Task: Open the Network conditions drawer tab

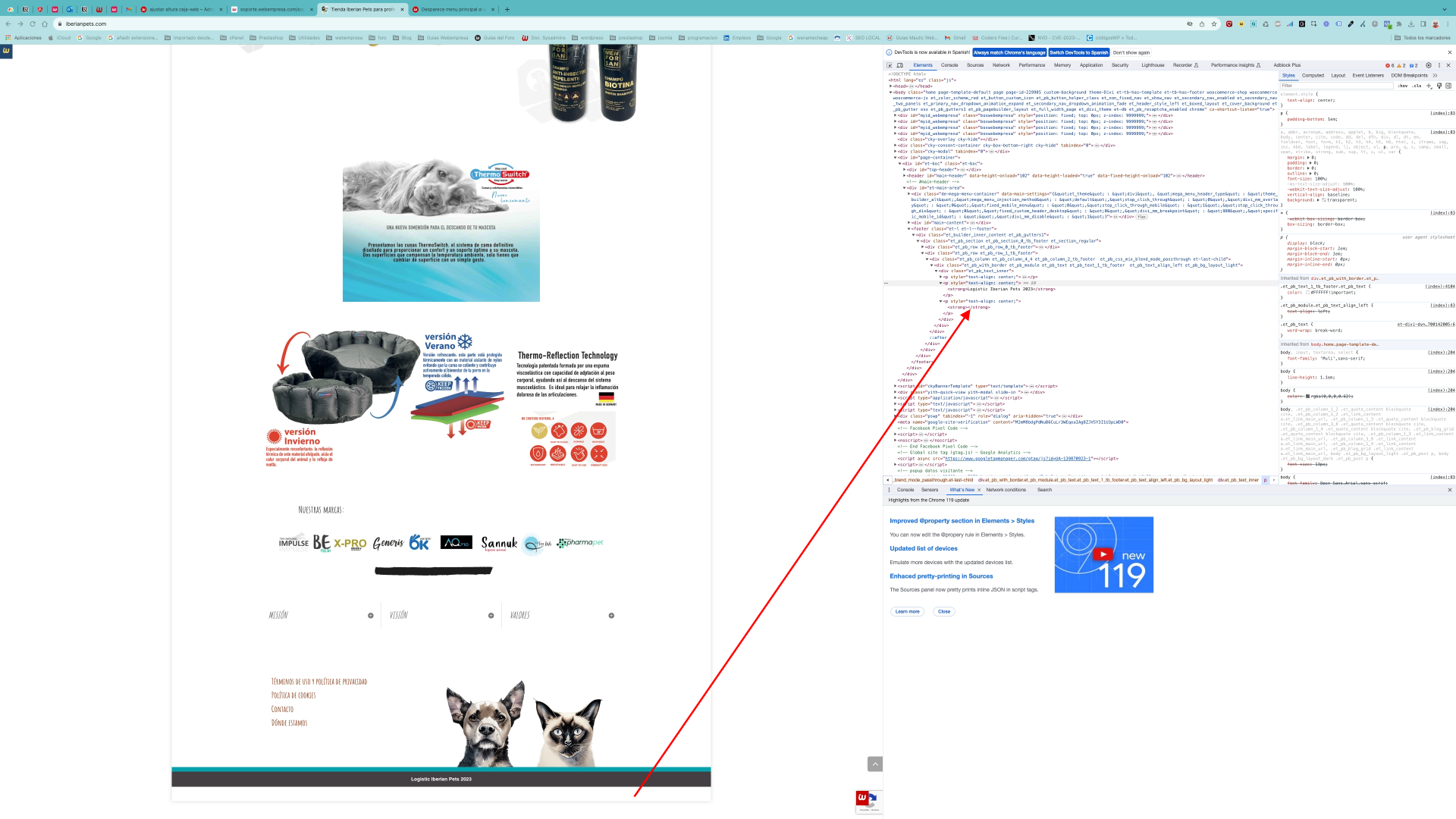Action: pos(1006,490)
